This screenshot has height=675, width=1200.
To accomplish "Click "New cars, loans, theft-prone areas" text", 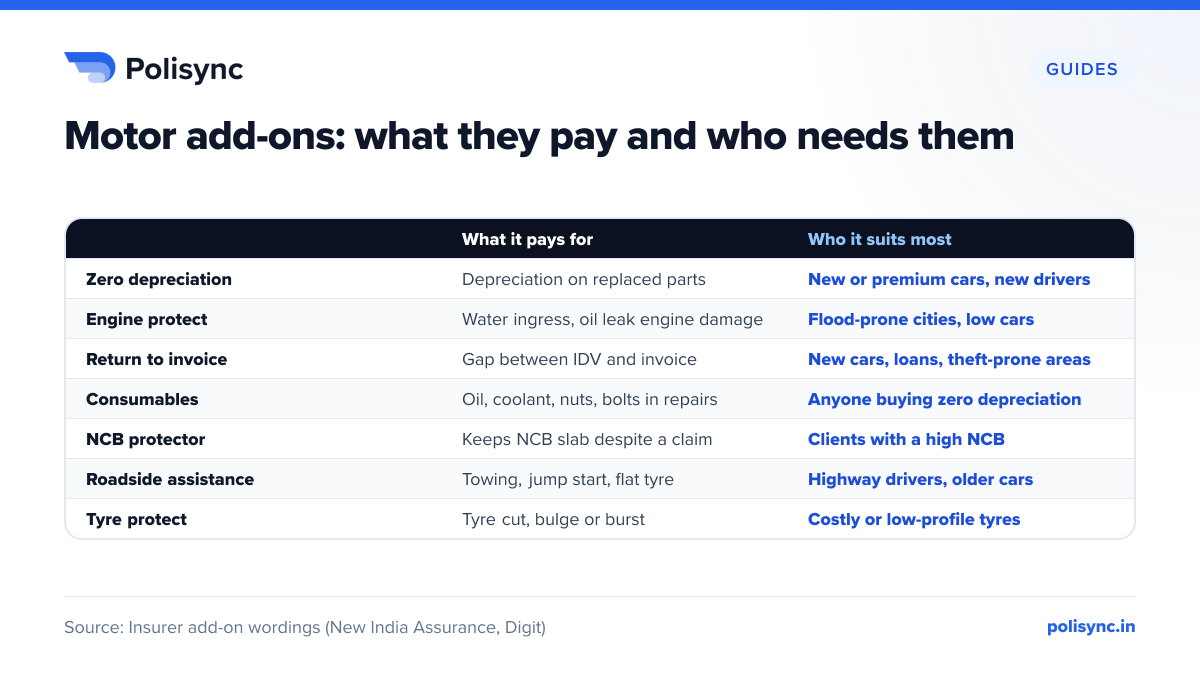I will (949, 360).
